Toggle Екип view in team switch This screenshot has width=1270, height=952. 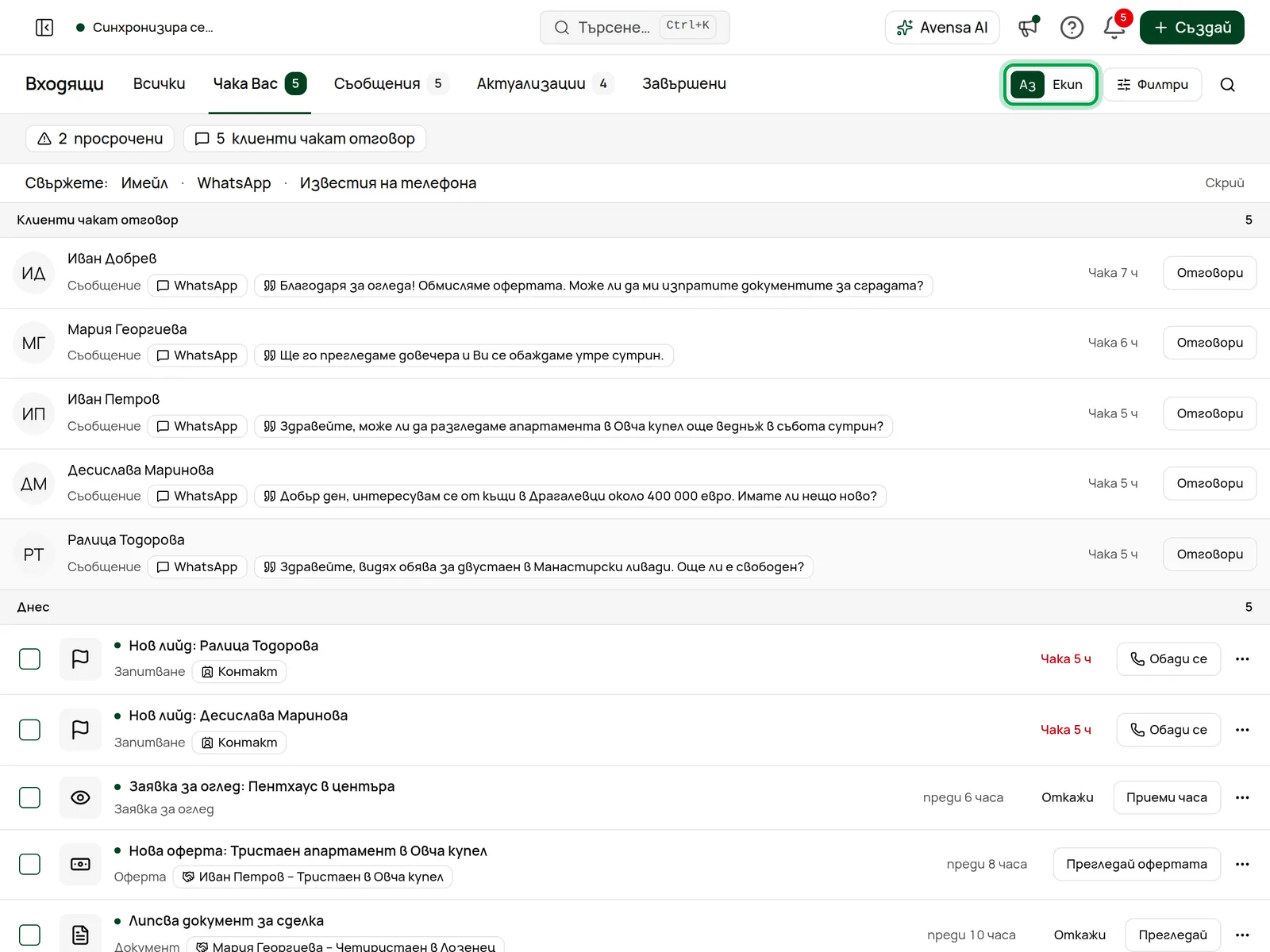point(1068,85)
